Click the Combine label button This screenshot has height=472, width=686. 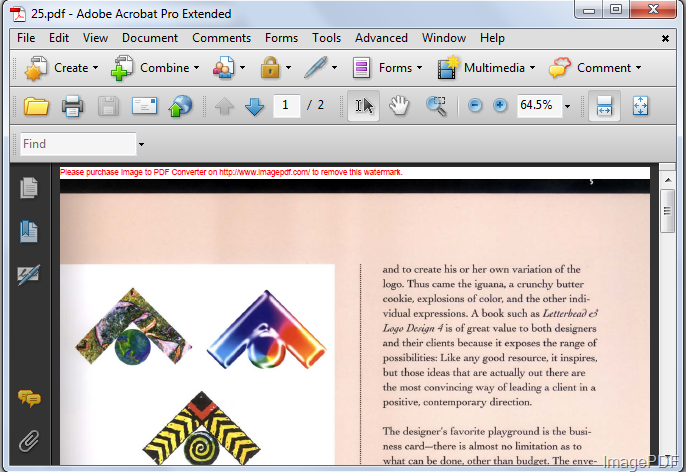(x=164, y=68)
